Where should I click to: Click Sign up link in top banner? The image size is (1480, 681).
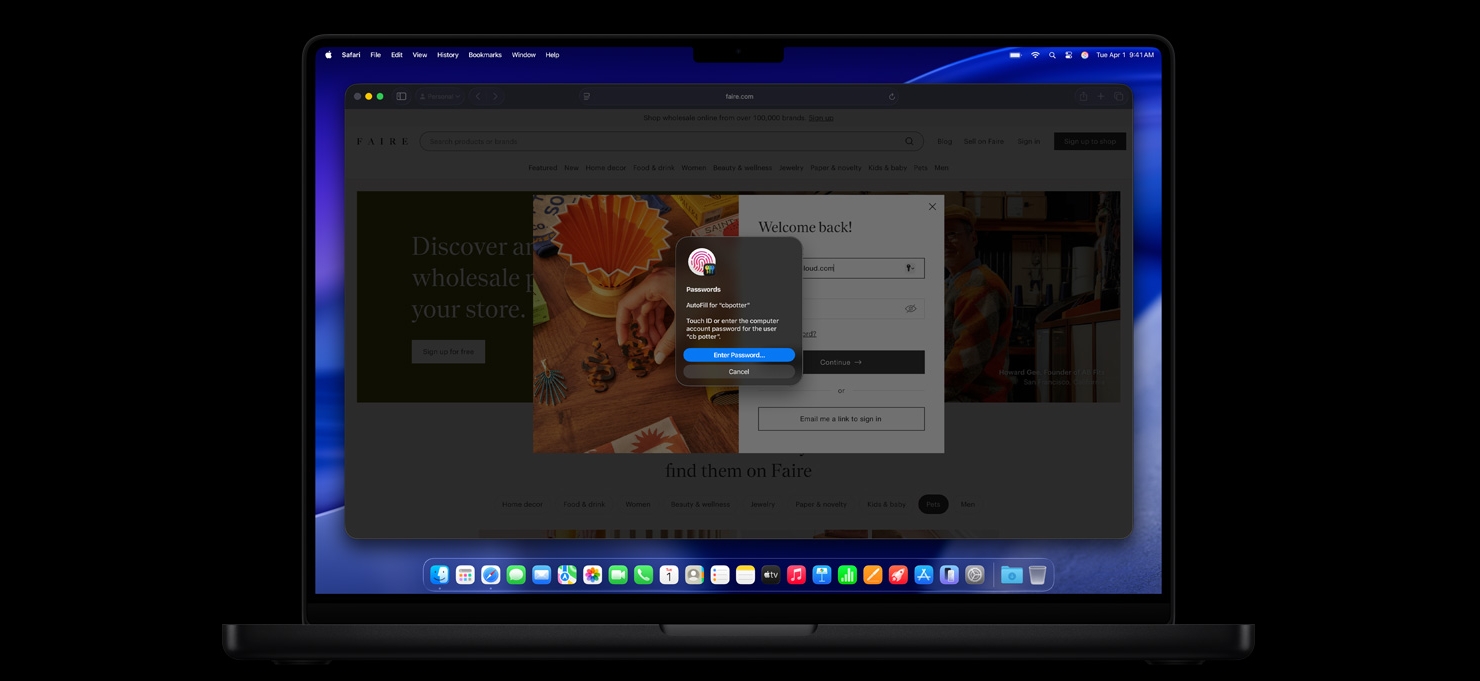[x=821, y=118]
